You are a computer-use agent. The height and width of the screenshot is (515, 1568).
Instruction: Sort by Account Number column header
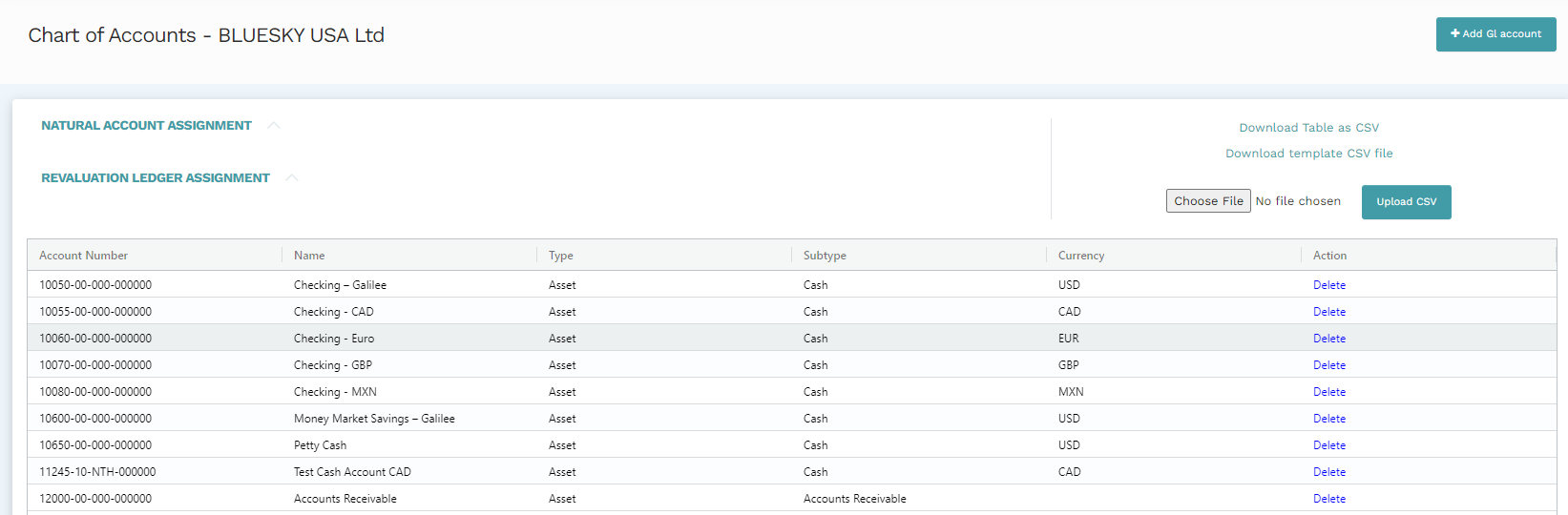coord(84,256)
